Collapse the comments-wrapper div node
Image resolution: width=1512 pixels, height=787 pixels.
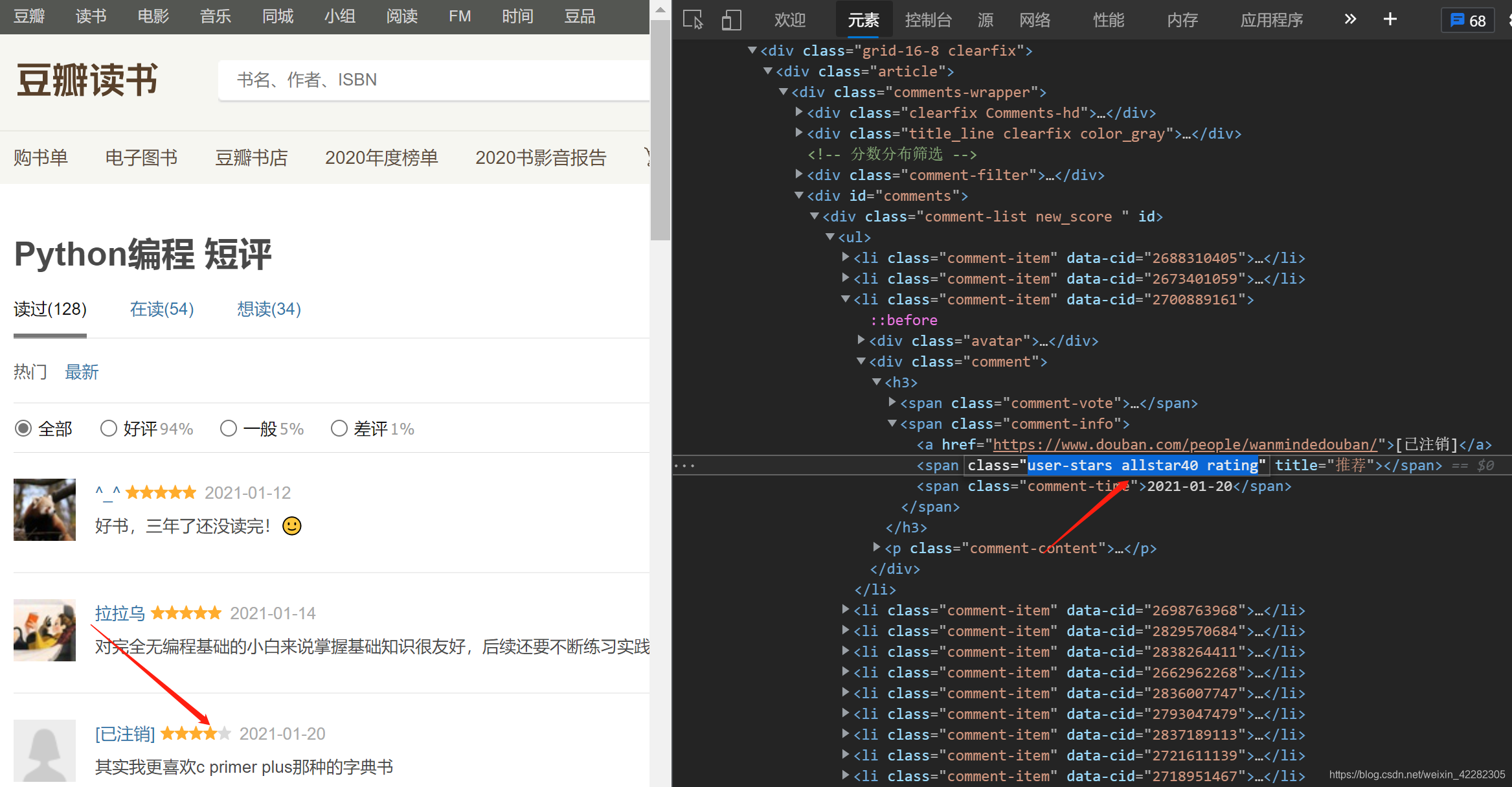point(783,92)
